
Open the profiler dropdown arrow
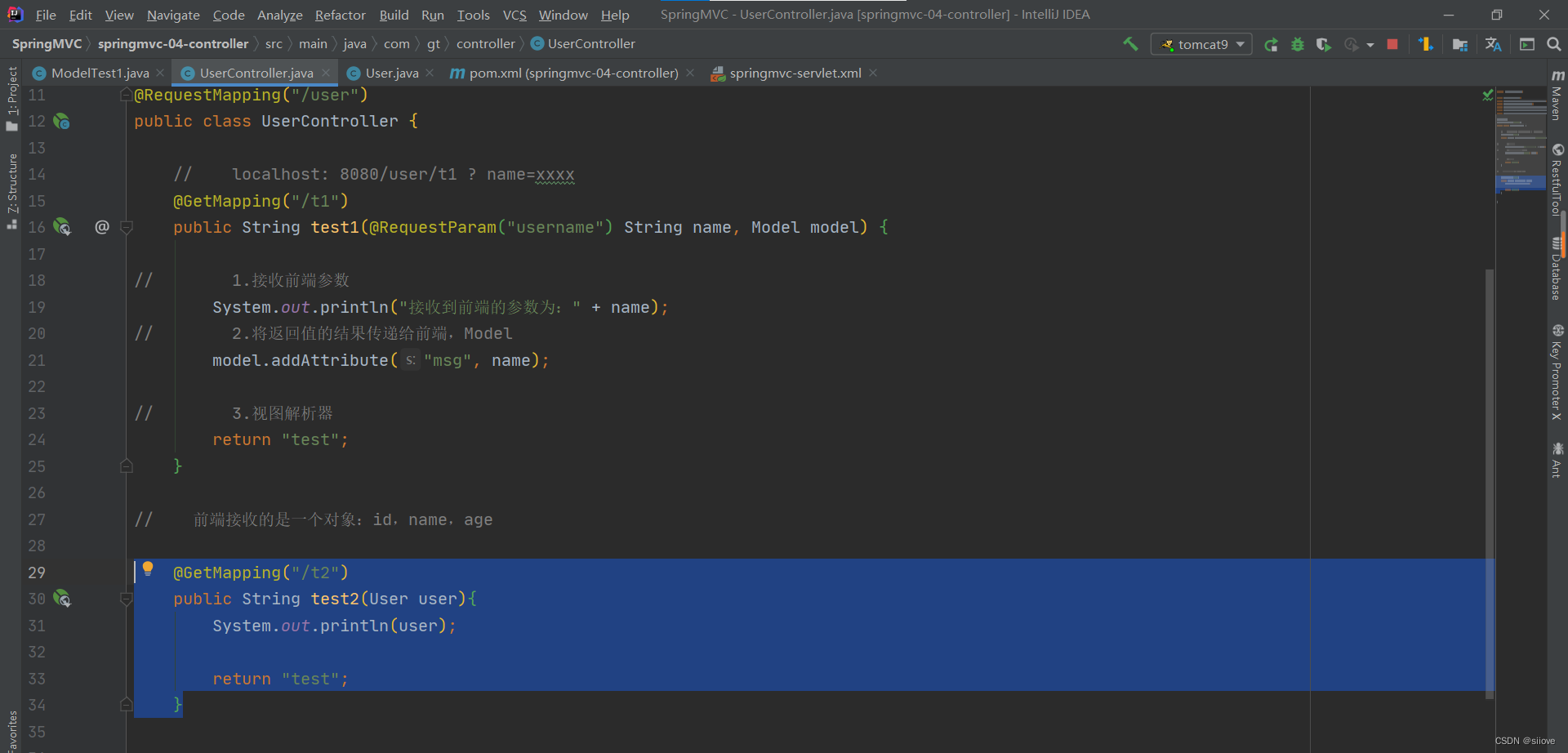1371,44
